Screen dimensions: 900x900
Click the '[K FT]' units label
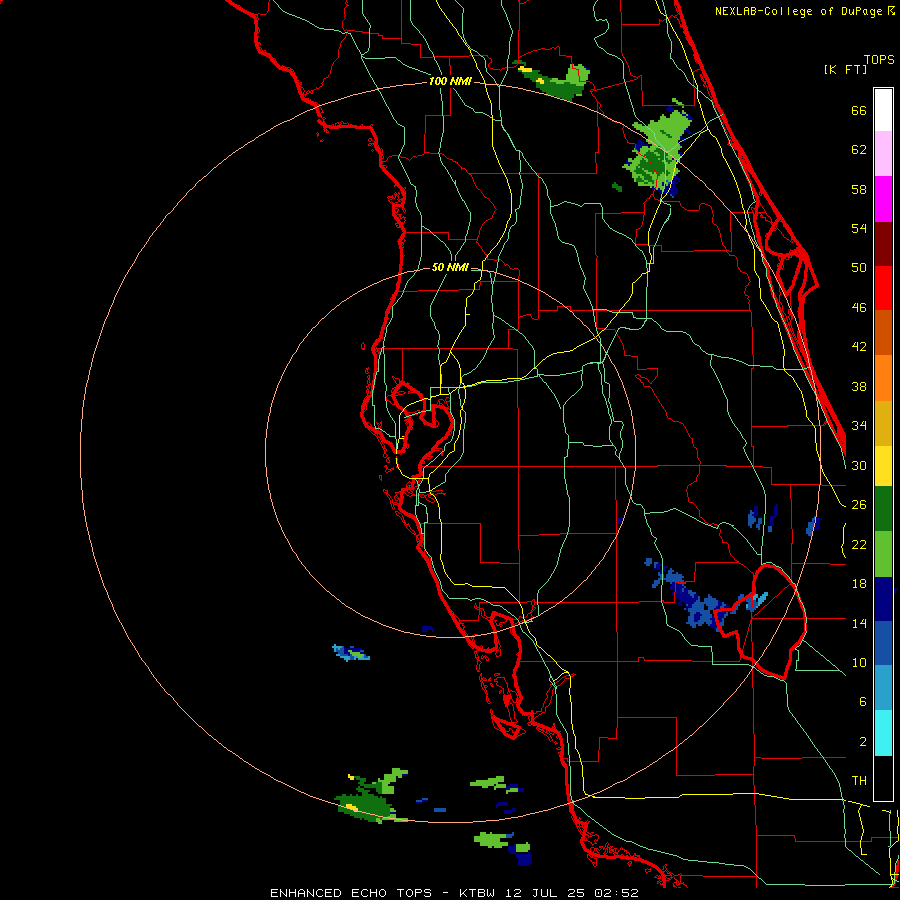tap(845, 70)
